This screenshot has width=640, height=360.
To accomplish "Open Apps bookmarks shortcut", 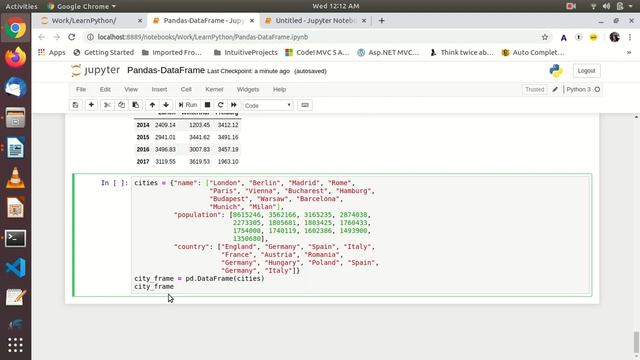I will coord(51,52).
